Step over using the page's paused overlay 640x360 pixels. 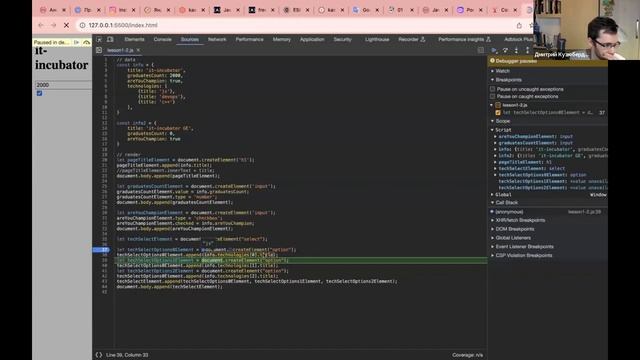pos(87,42)
